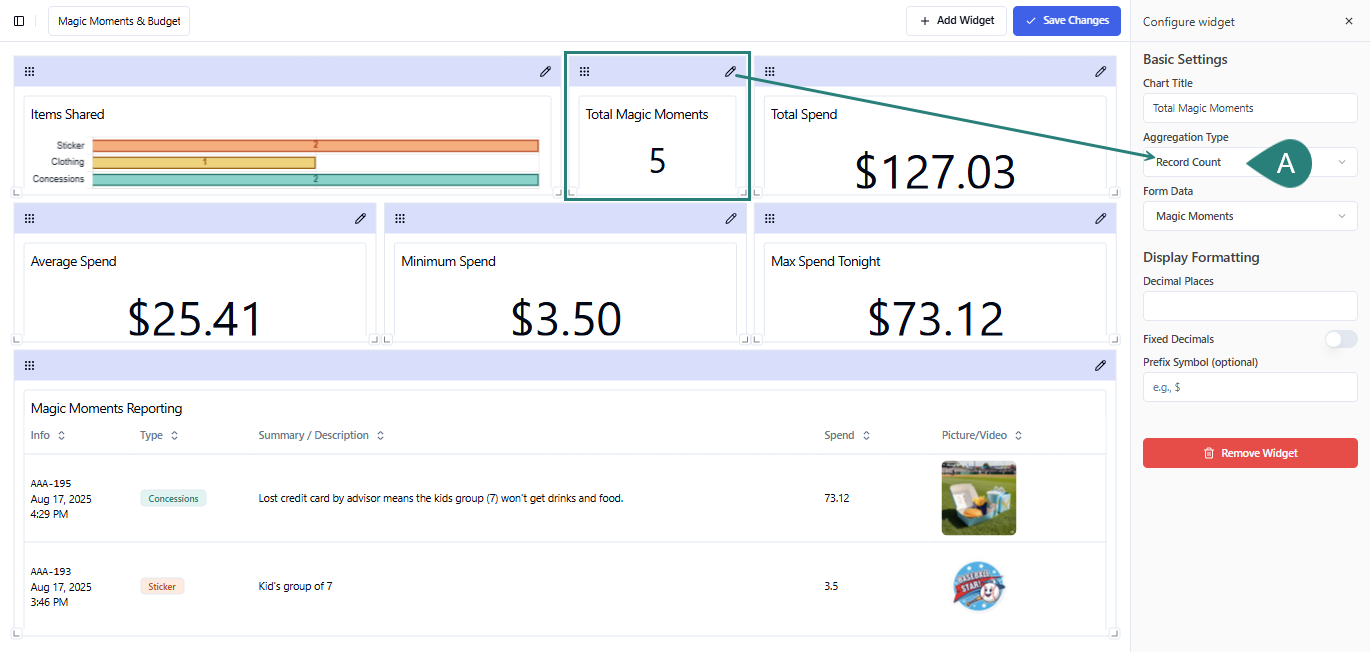This screenshot has height=652, width=1370.
Task: Edit the Max Spend Tonight widget
Action: coord(1100,218)
